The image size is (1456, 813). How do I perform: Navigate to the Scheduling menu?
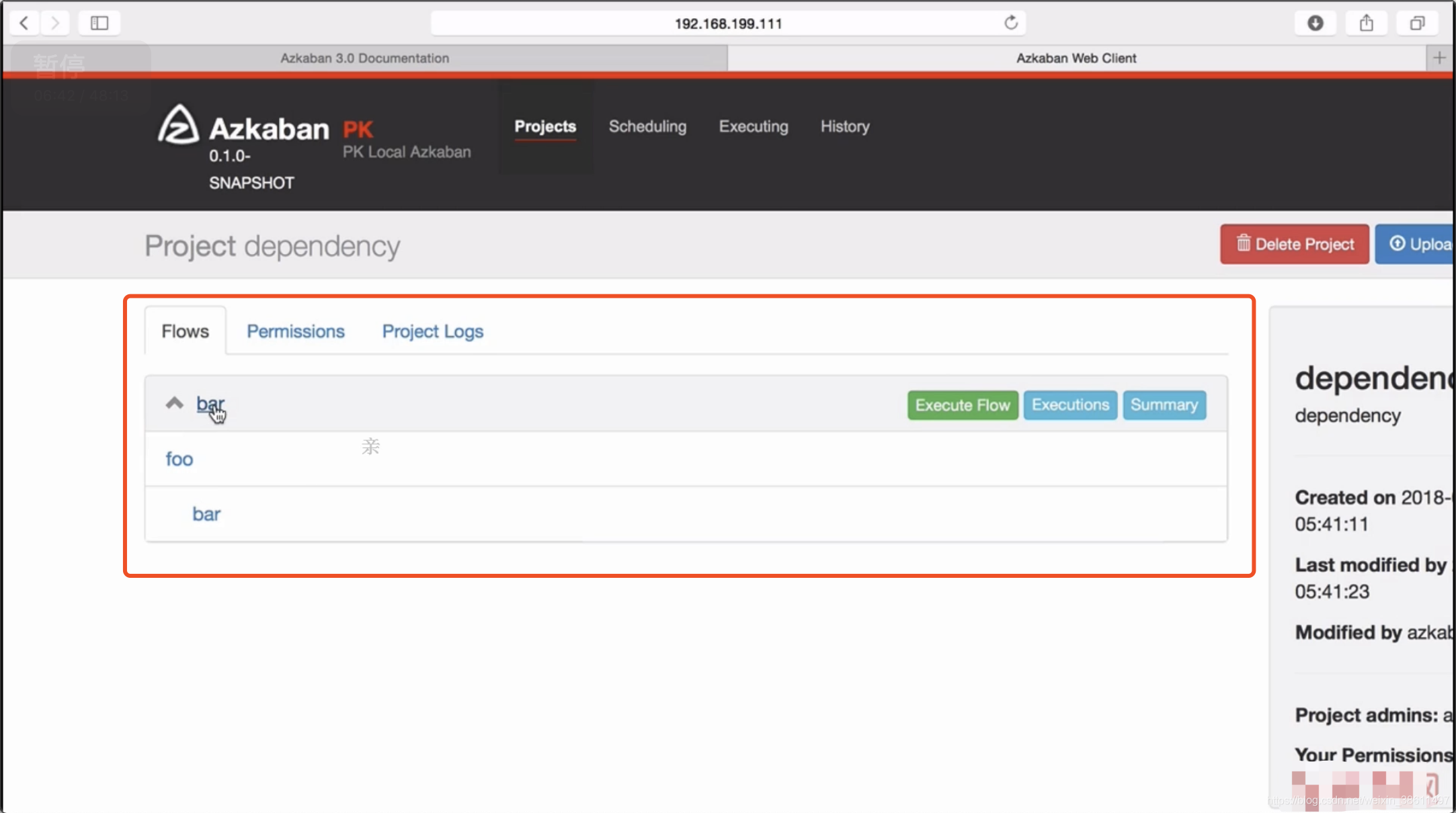click(647, 126)
